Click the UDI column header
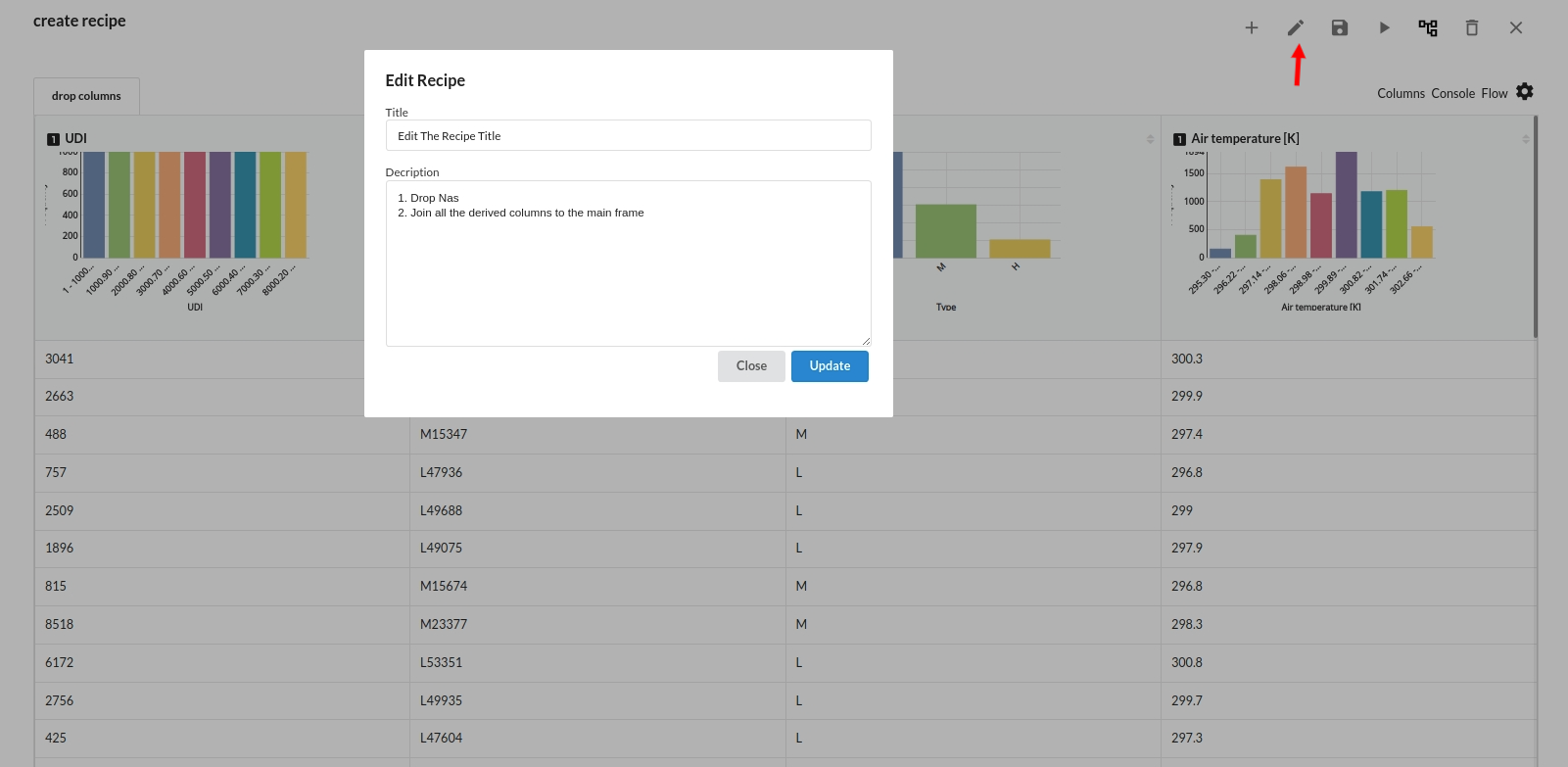This screenshot has height=767, width=1568. 75,139
